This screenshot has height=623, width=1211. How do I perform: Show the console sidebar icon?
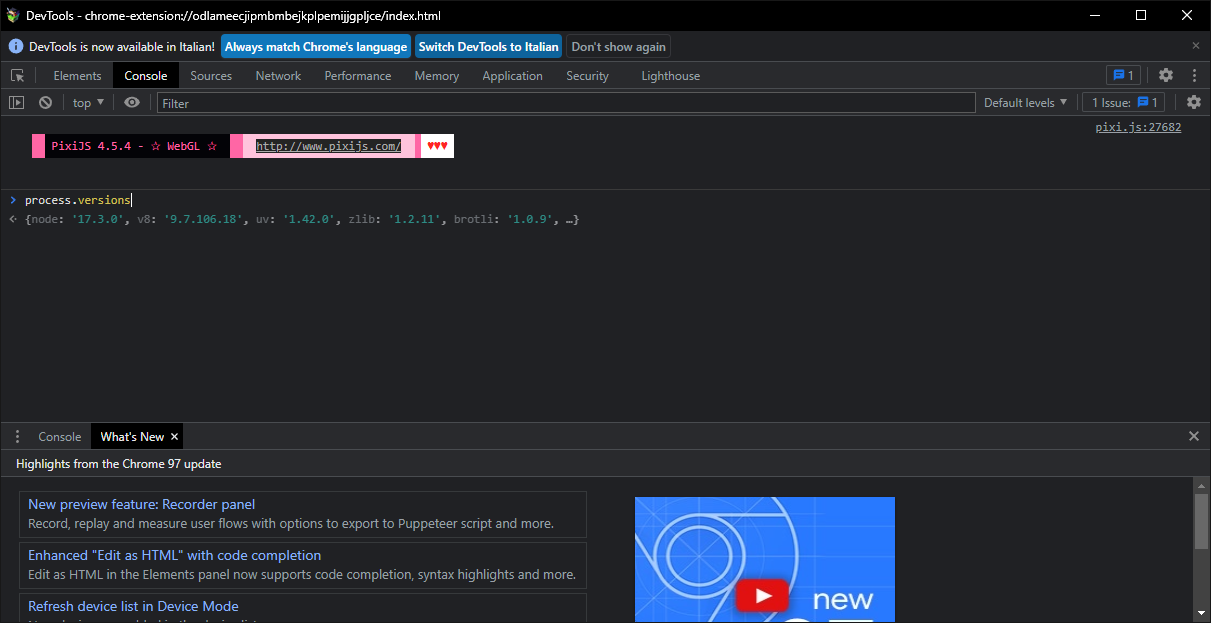(17, 102)
